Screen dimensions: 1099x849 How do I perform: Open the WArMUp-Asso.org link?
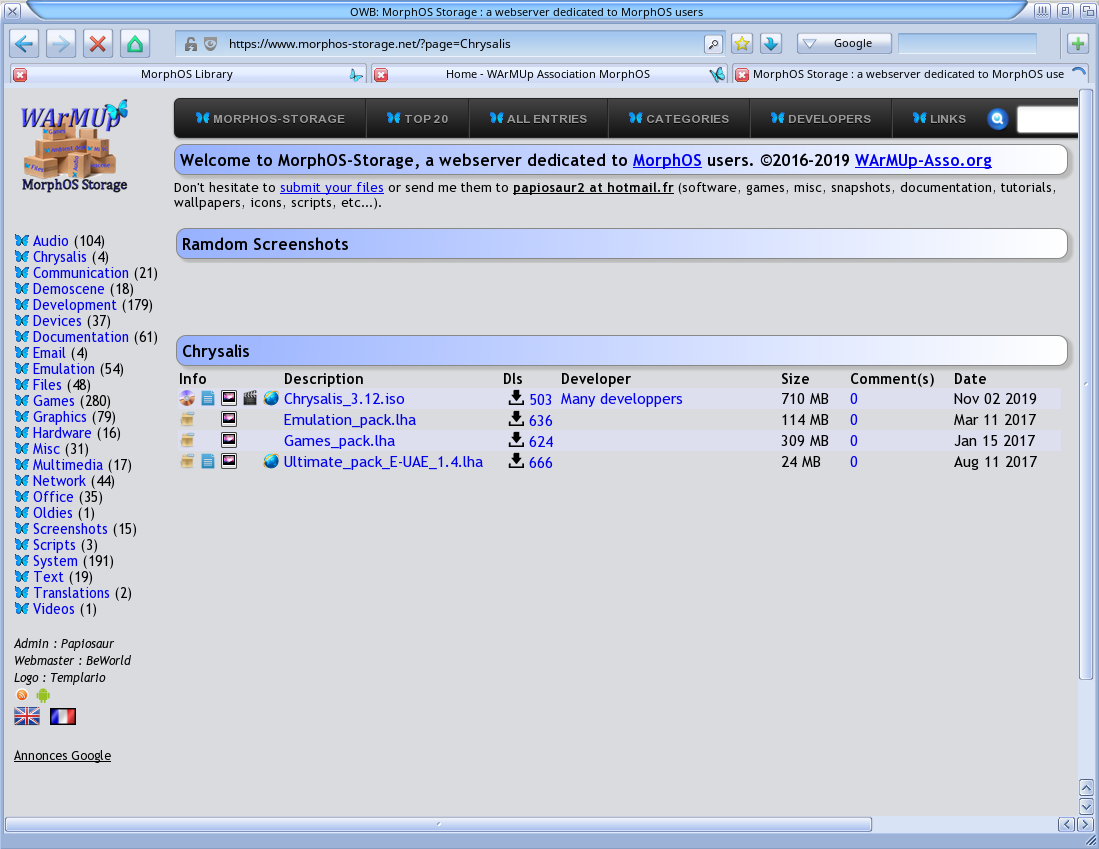(923, 161)
